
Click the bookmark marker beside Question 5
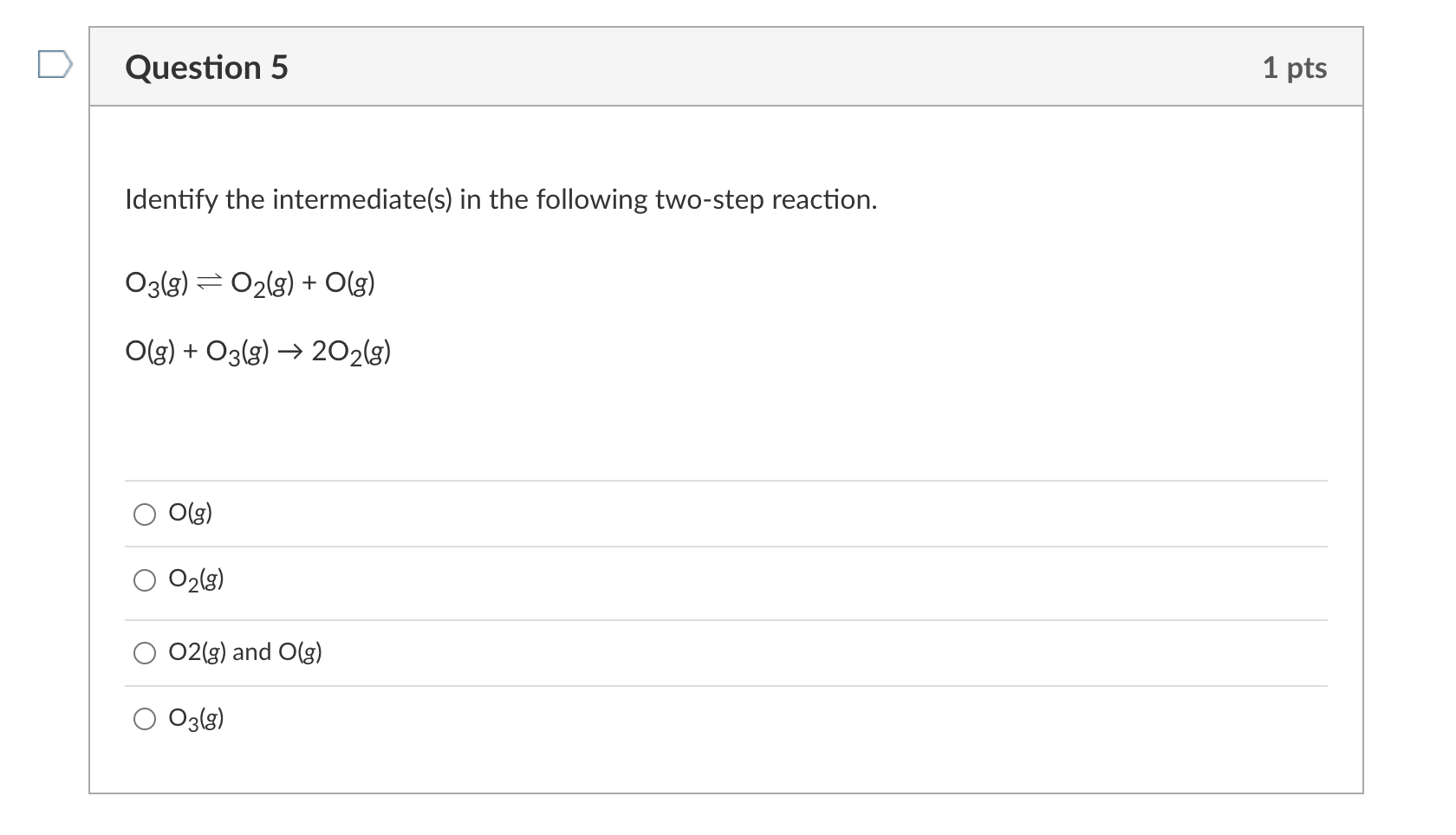pyautogui.click(x=55, y=65)
